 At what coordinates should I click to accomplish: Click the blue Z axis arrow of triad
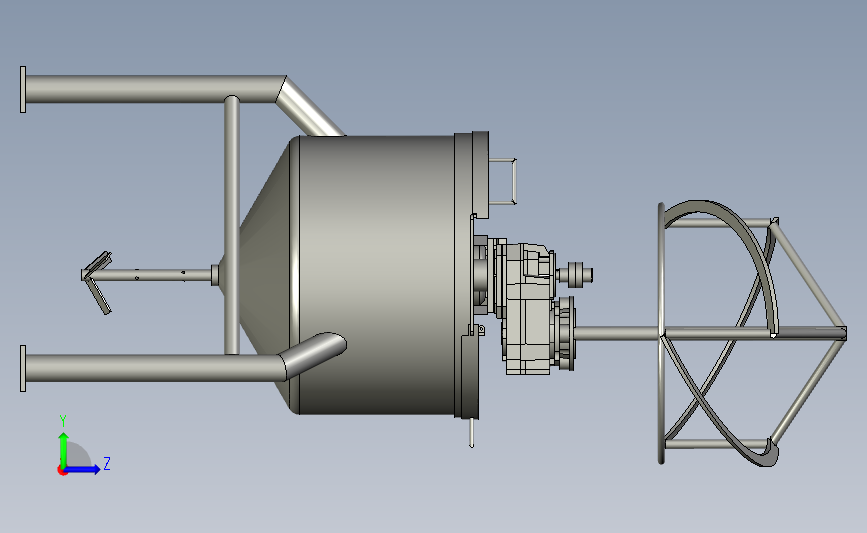[83, 469]
